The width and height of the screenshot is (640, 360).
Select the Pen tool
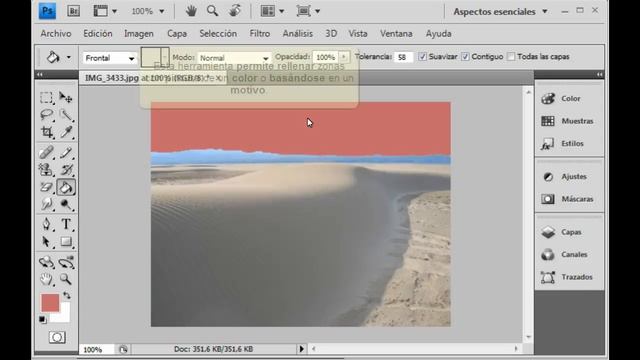click(x=47, y=224)
